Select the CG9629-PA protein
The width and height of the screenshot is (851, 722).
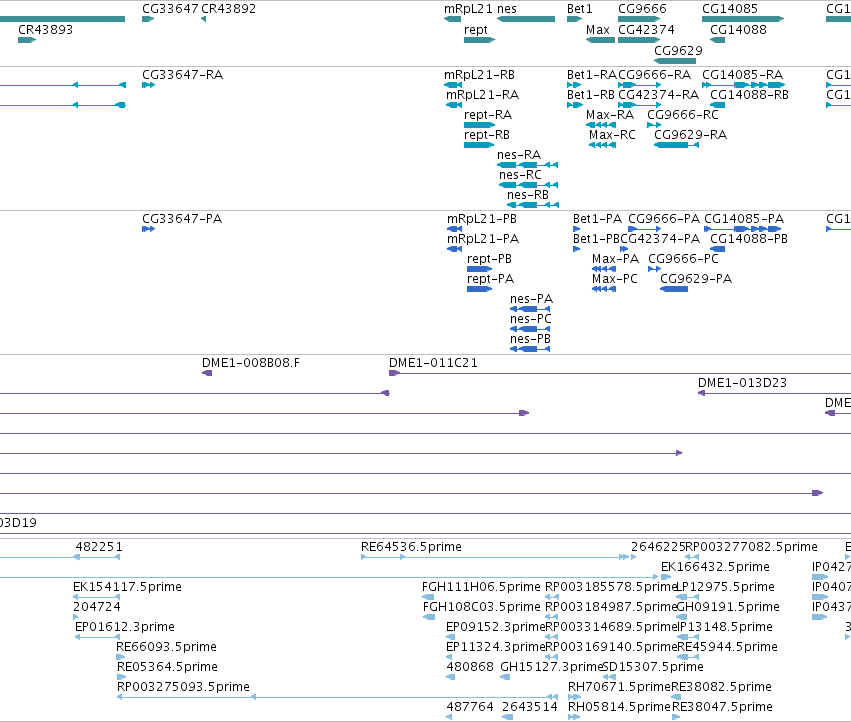(674, 289)
